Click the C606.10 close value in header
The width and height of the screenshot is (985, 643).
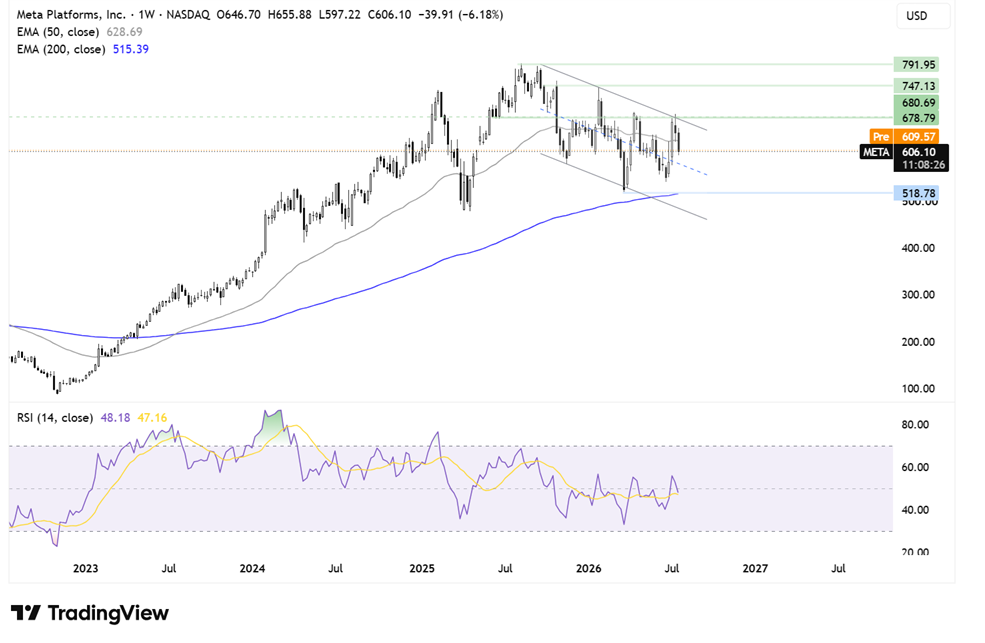tap(389, 14)
